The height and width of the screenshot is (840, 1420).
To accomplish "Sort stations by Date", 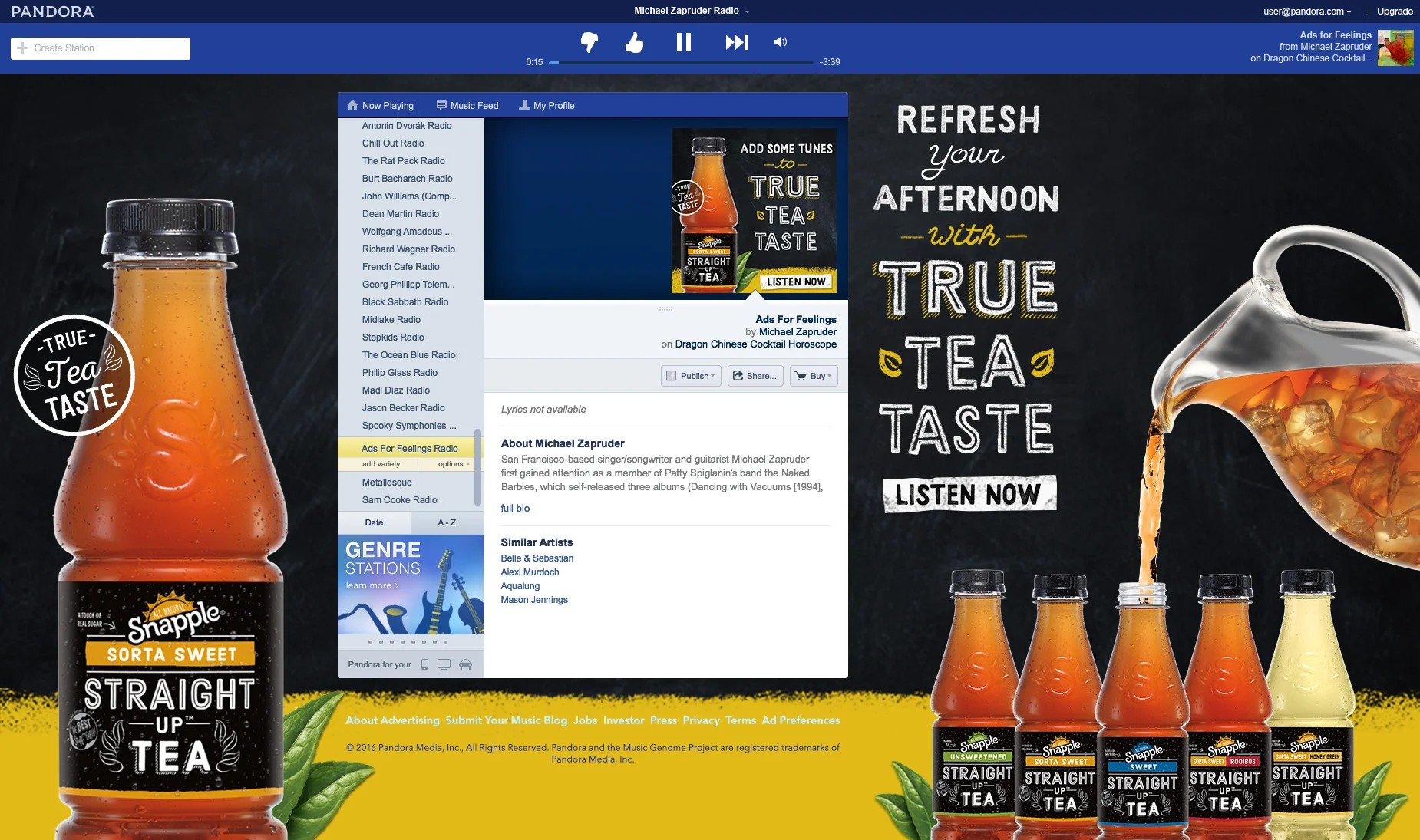I will click(x=374, y=522).
